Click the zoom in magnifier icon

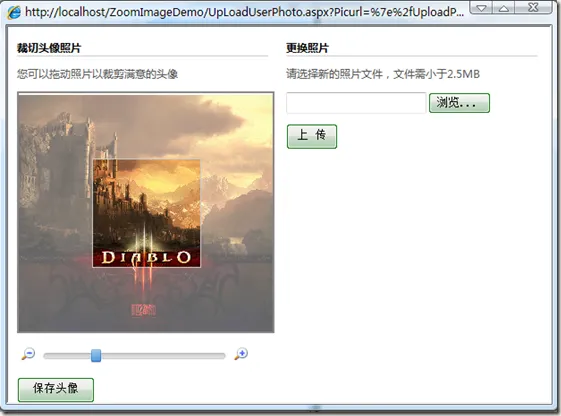pyautogui.click(x=241, y=354)
